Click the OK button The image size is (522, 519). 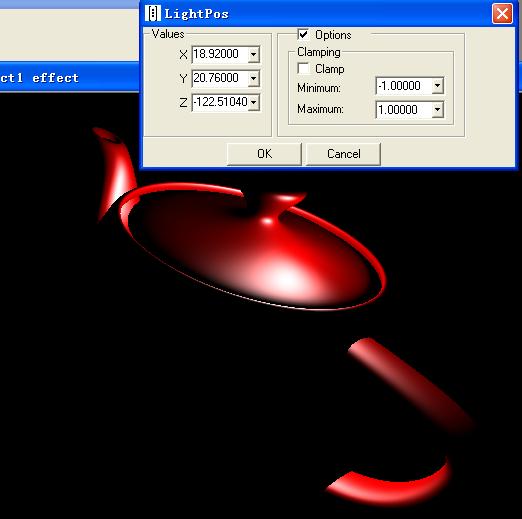[x=264, y=154]
